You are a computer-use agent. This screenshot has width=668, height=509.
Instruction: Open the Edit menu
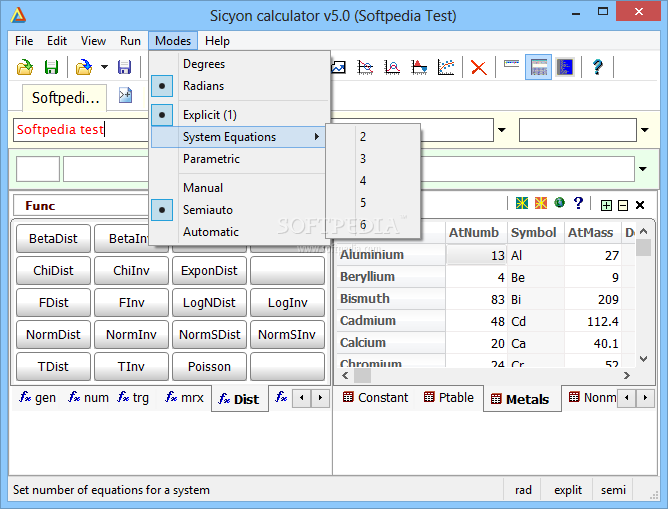57,41
